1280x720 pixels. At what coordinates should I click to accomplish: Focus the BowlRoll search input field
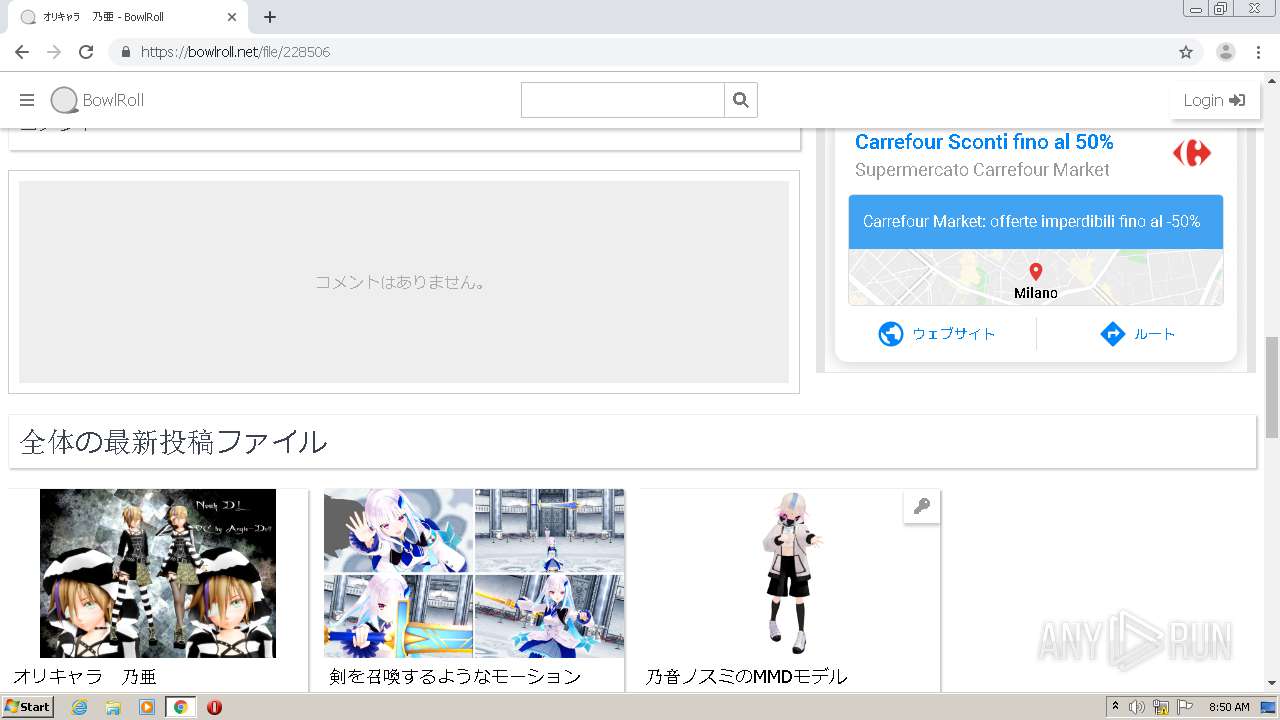623,100
